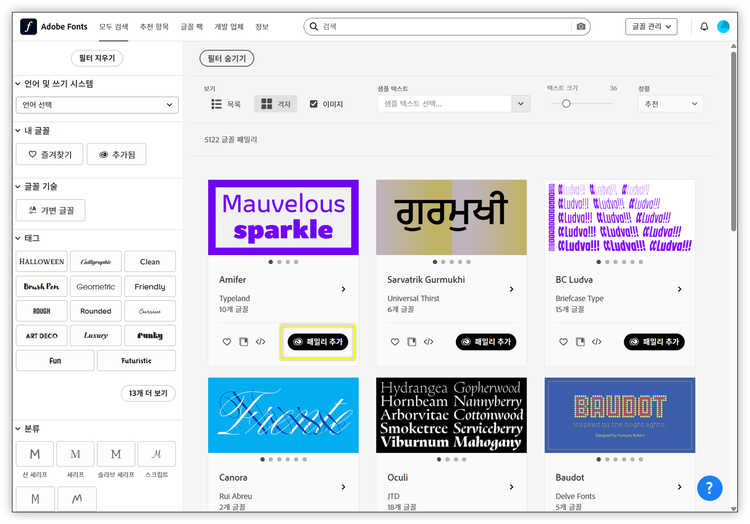Screen dimensions: 750x524
Task: Open Oculi font preview thumbnail
Action: [x=451, y=415]
